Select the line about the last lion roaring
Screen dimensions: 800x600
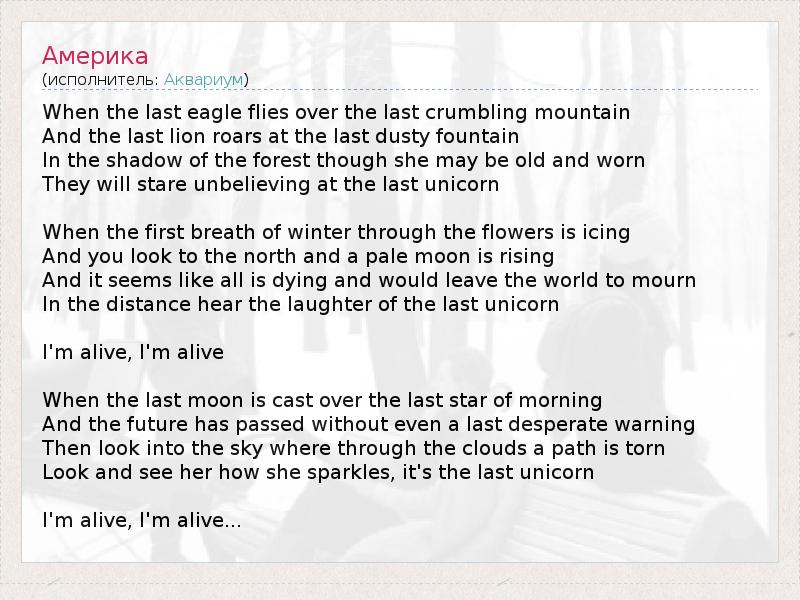click(281, 136)
